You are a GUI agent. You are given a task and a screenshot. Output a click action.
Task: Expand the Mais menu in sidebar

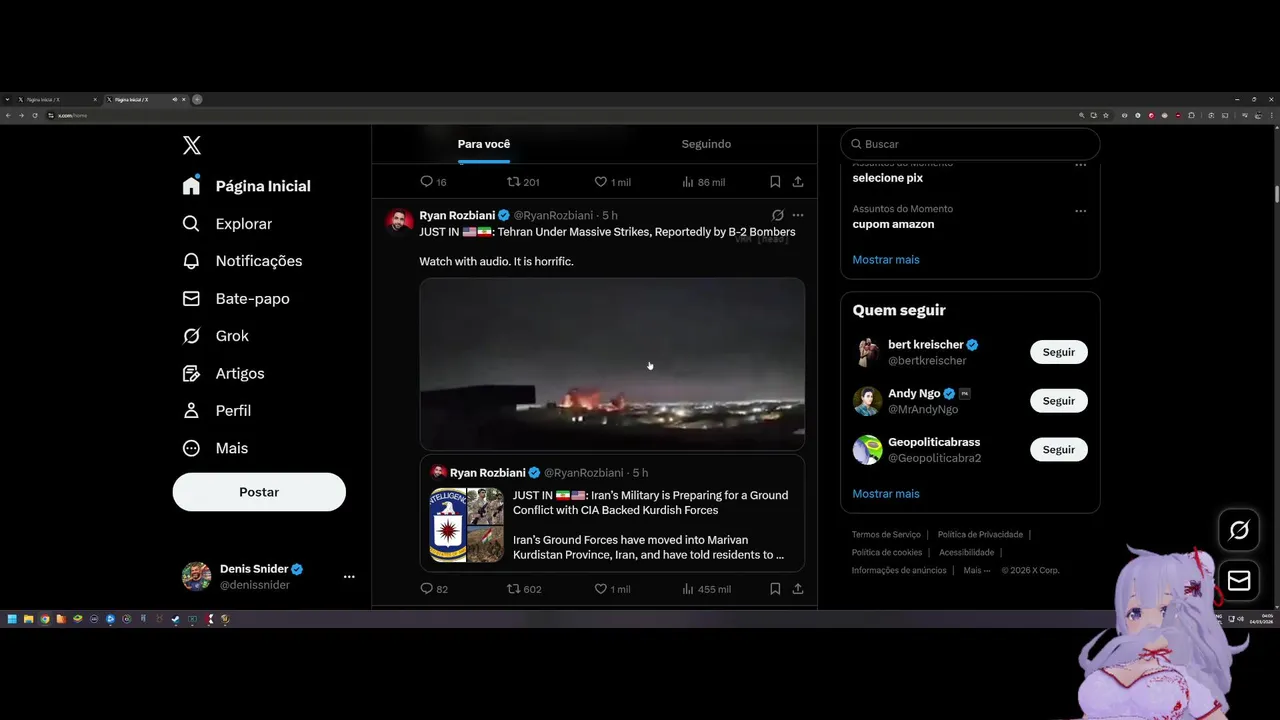click(x=215, y=448)
